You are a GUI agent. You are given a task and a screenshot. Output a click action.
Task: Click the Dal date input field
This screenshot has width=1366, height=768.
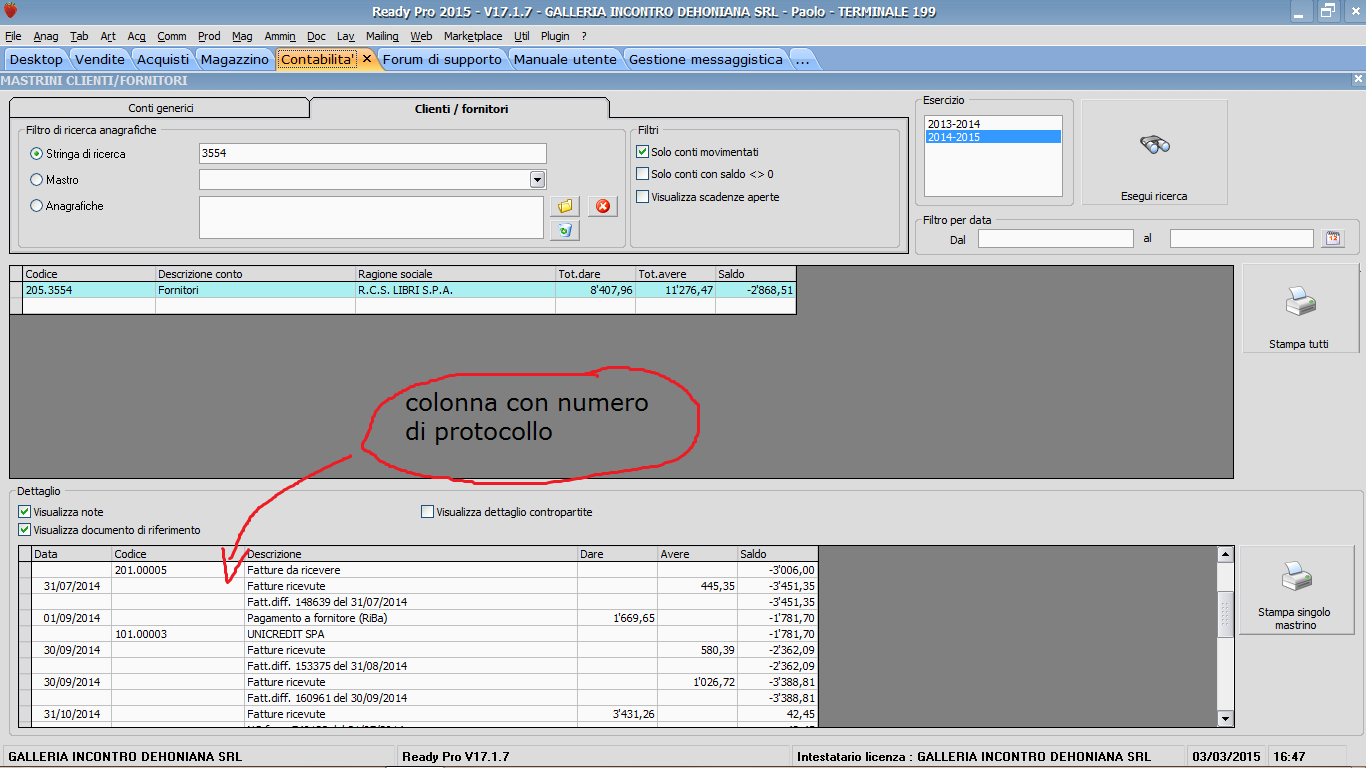pyautogui.click(x=1055, y=239)
